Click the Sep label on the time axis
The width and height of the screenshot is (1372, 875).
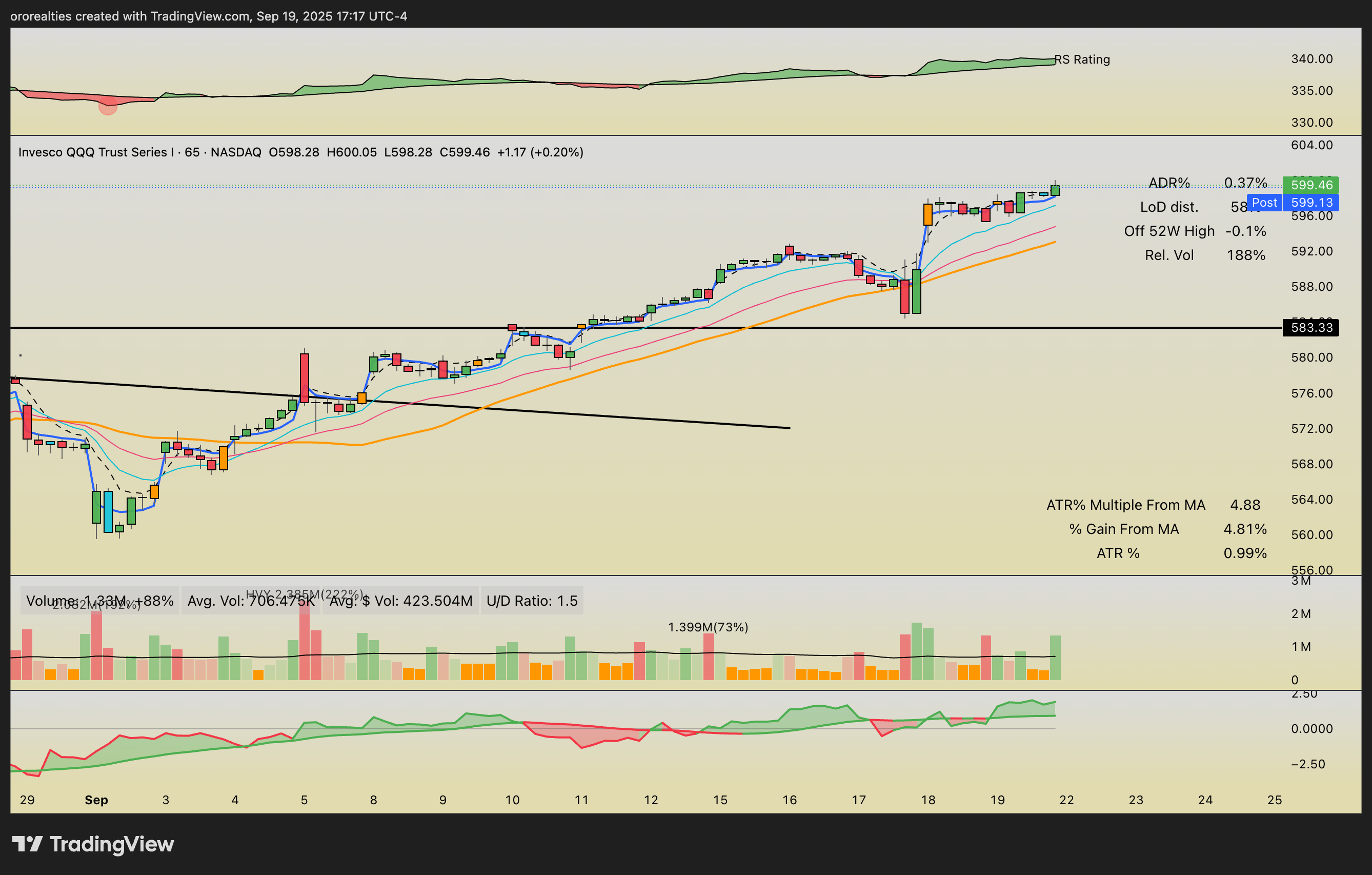tap(96, 800)
